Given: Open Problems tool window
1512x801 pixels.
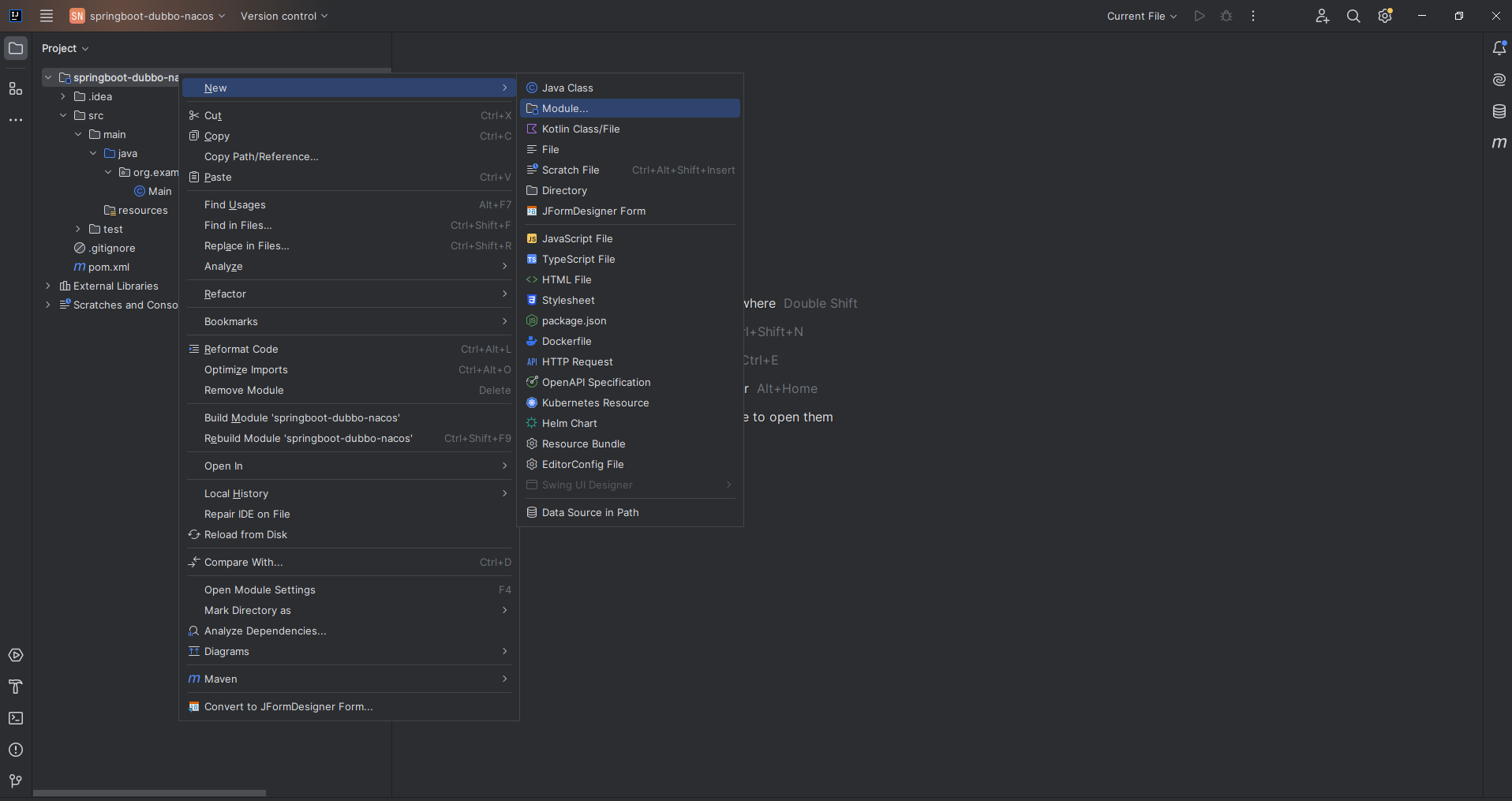Looking at the screenshot, I should (16, 750).
